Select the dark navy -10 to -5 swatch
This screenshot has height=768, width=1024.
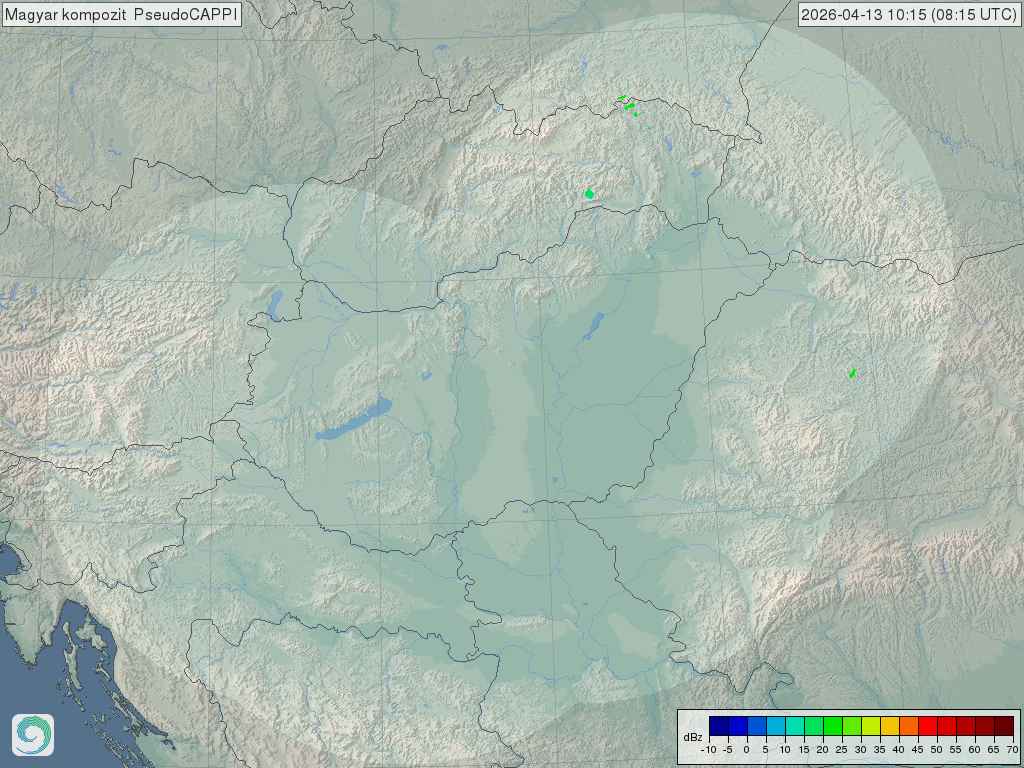tap(718, 726)
